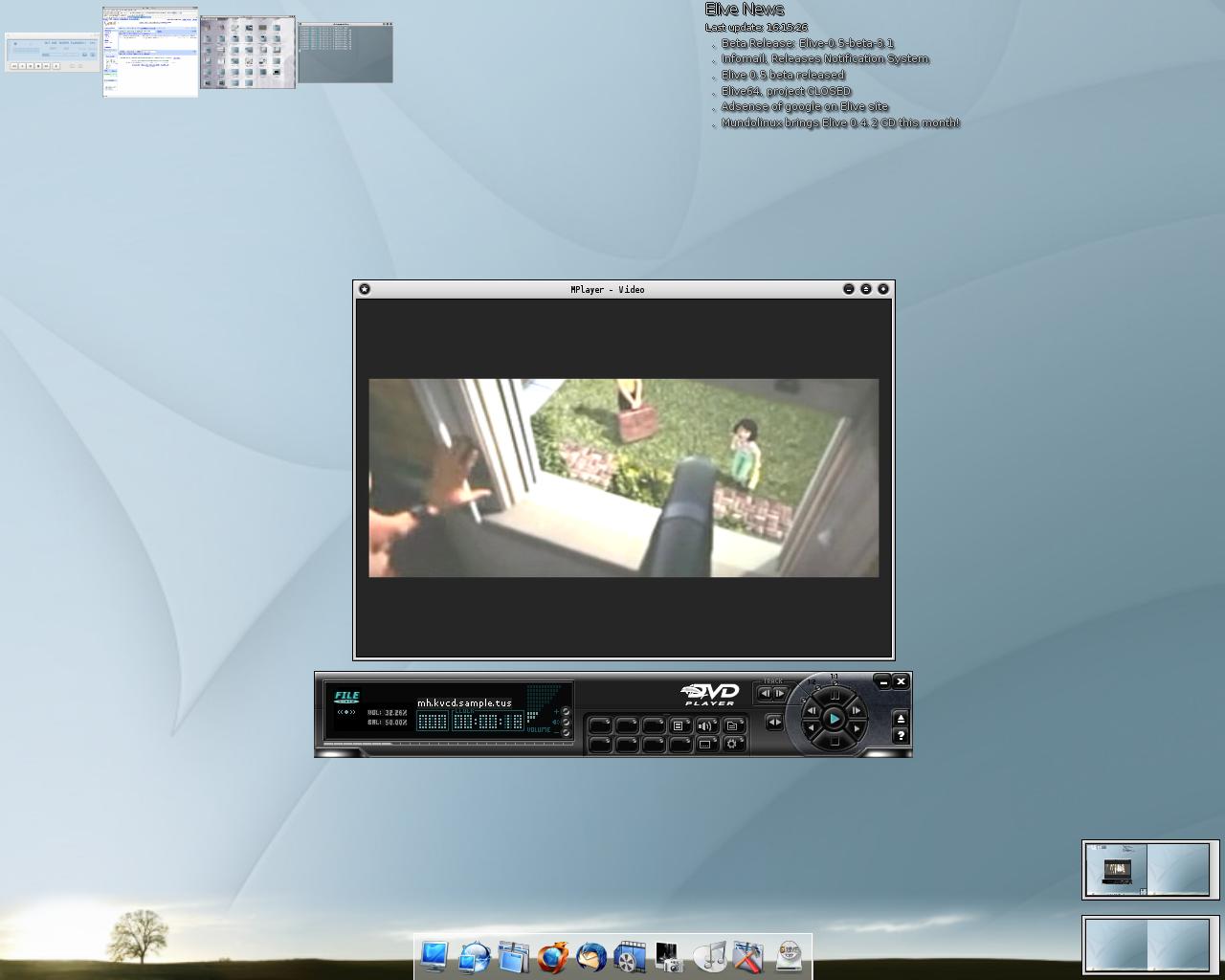Stop playback with the bottom dial button
The image size is (1225, 980).
click(x=835, y=741)
